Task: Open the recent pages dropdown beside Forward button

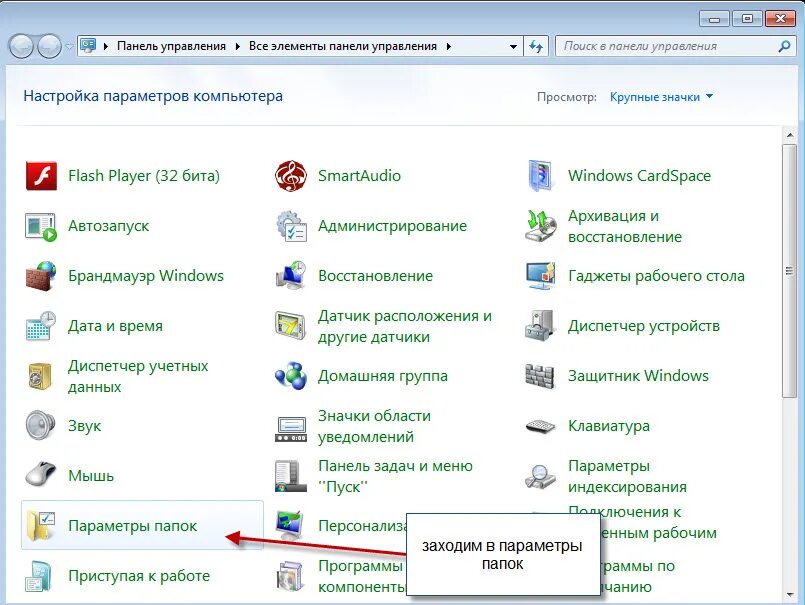Action: (x=70, y=46)
